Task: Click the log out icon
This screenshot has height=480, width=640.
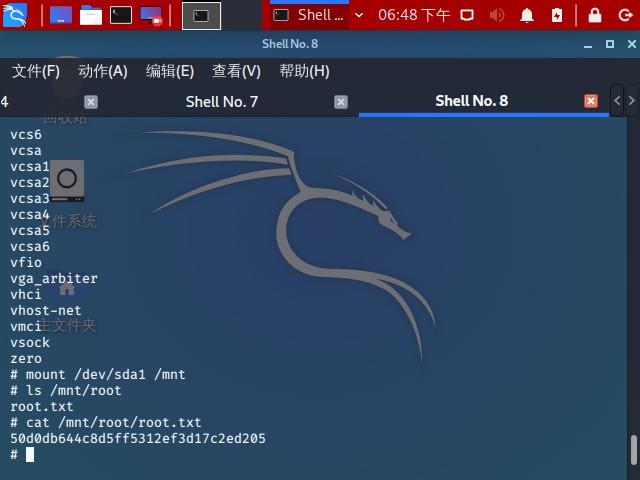Action: coord(625,15)
